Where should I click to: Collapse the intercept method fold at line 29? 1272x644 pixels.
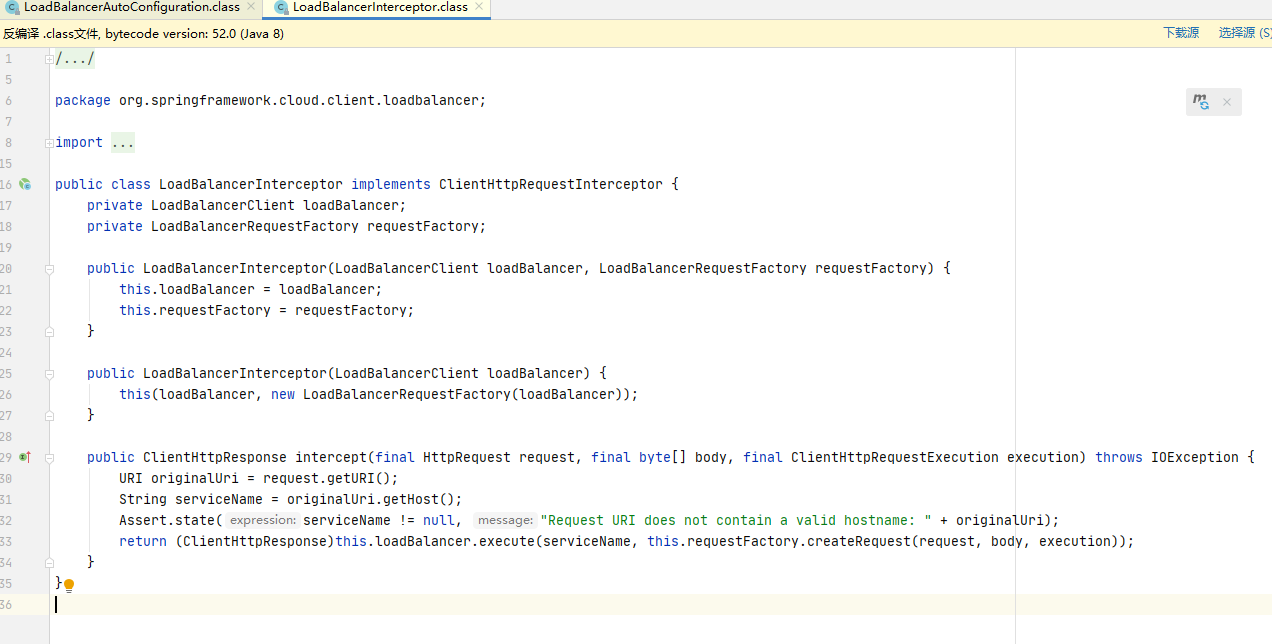click(49, 458)
